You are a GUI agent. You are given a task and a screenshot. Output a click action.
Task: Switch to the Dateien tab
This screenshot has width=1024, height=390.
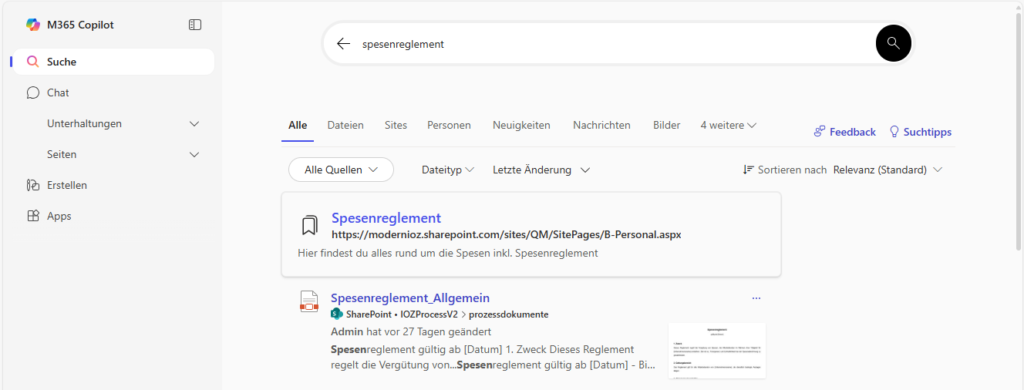pos(345,125)
